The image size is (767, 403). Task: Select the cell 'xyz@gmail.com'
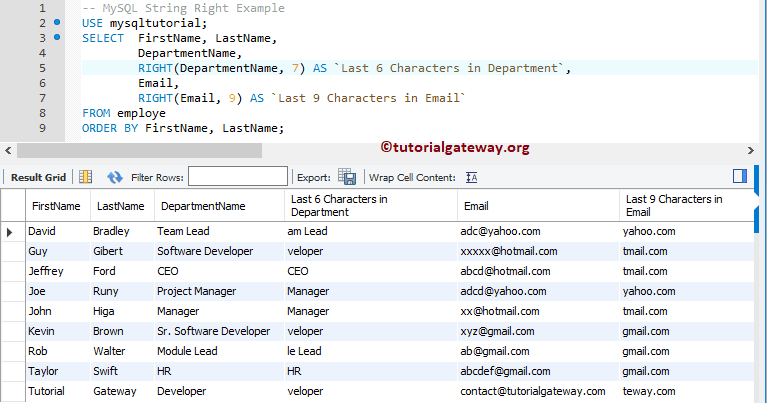coord(538,332)
